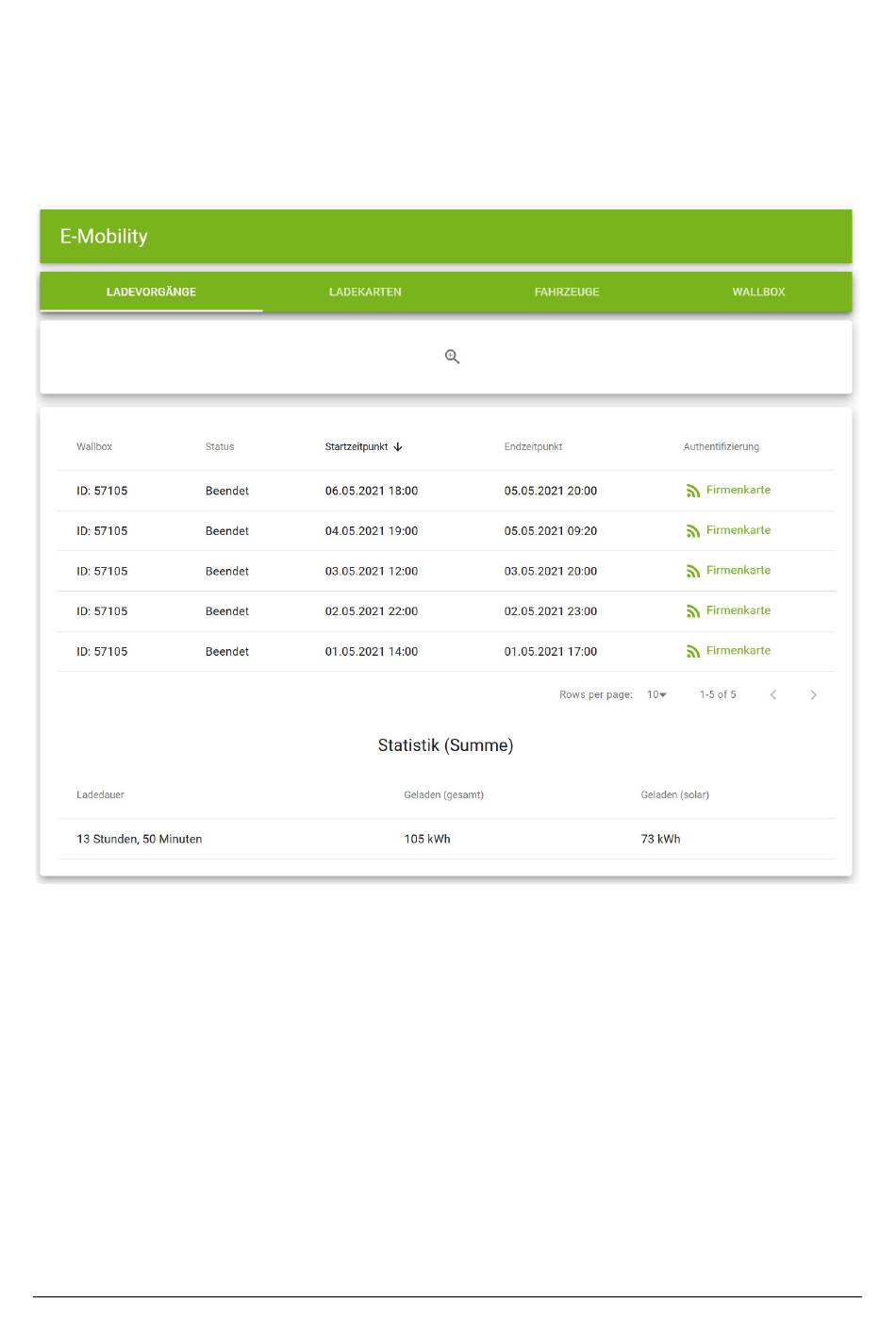Image resolution: width=896 pixels, height=1319 pixels.
Task: Switch to the Ladekarten tab
Action: pos(365,292)
